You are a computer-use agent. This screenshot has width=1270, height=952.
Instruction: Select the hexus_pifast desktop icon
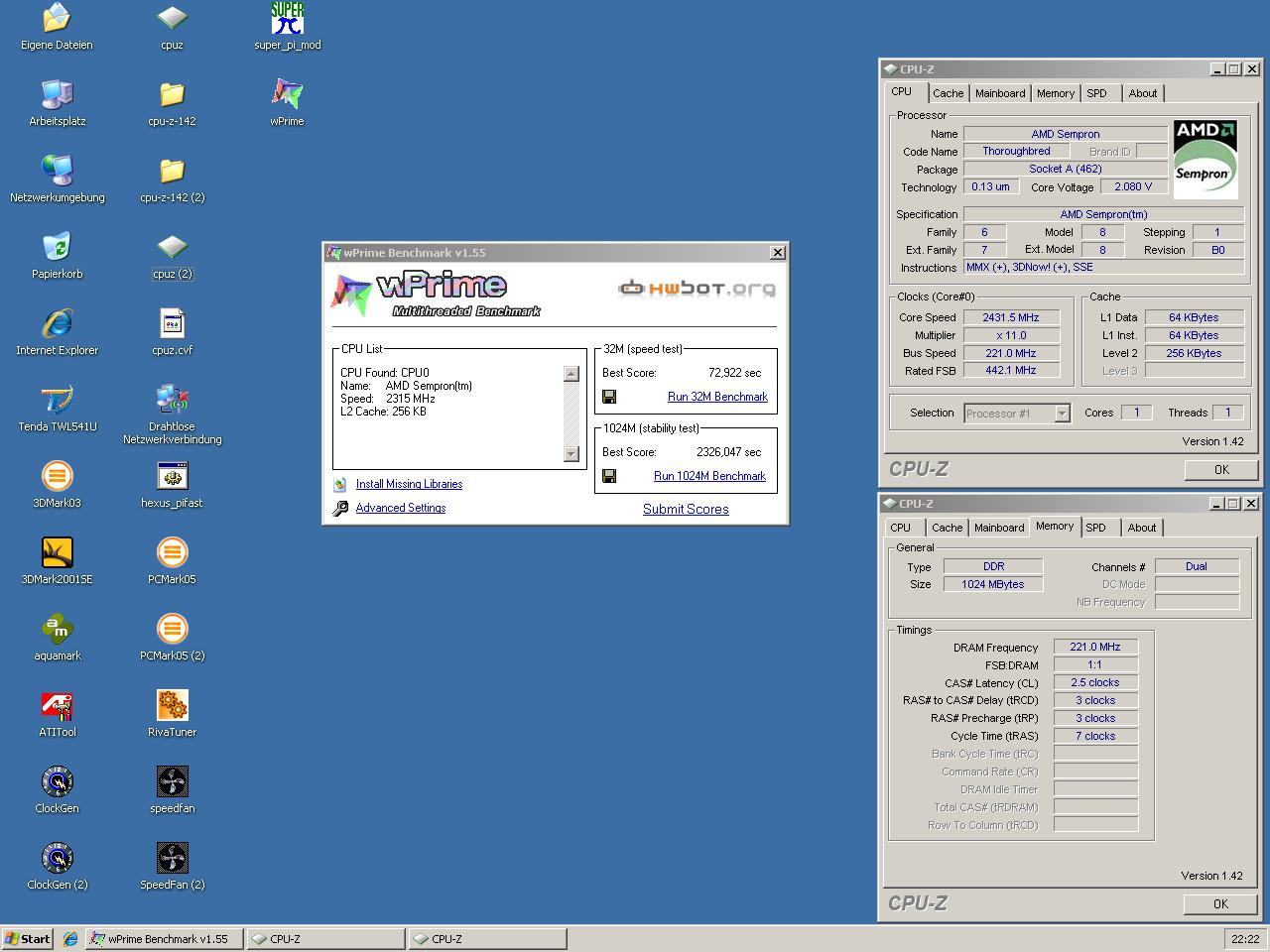172,485
